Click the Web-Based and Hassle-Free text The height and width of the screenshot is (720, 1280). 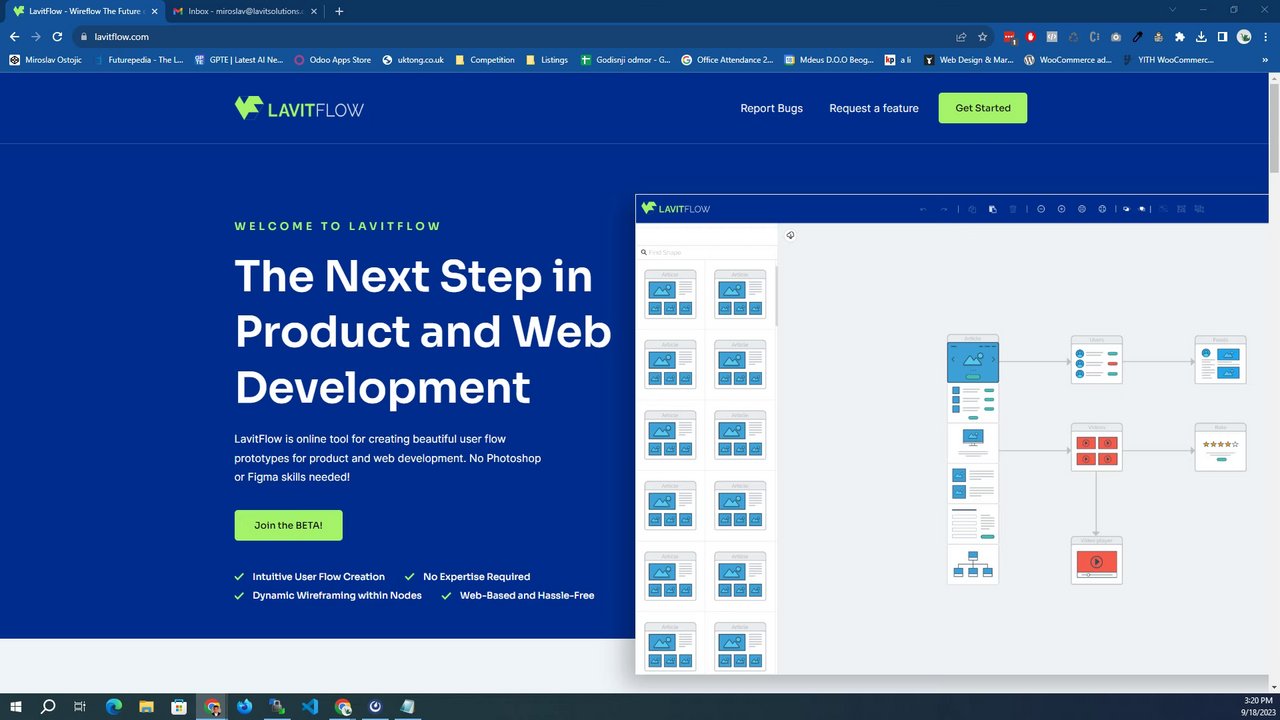[527, 595]
